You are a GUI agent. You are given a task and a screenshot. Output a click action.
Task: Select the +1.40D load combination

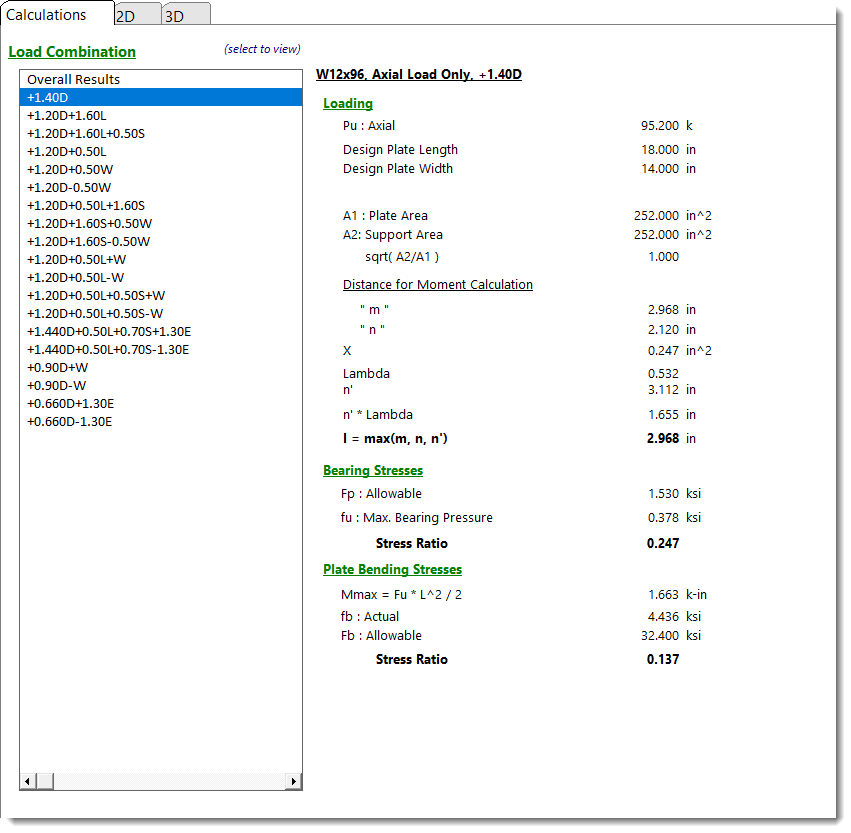tap(48, 97)
